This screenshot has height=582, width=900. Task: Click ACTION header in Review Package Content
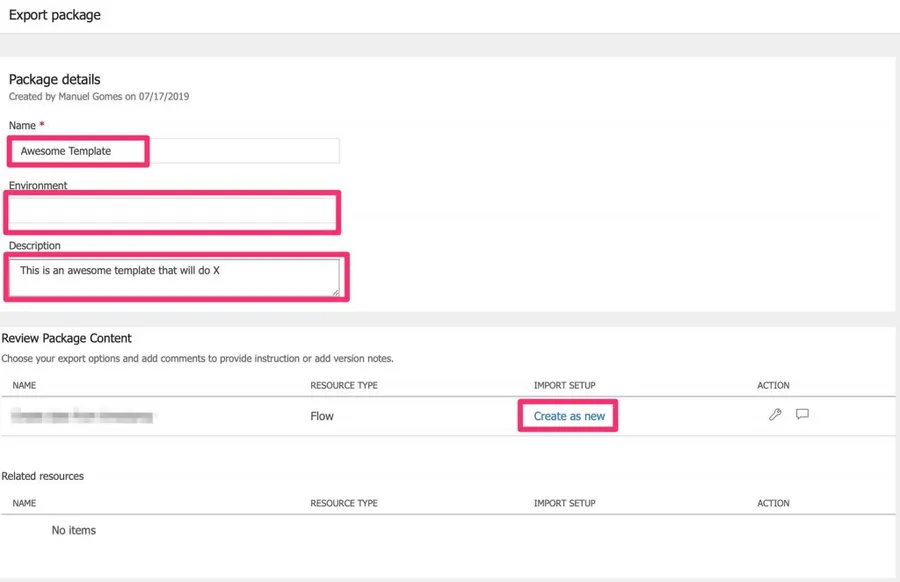coord(773,385)
